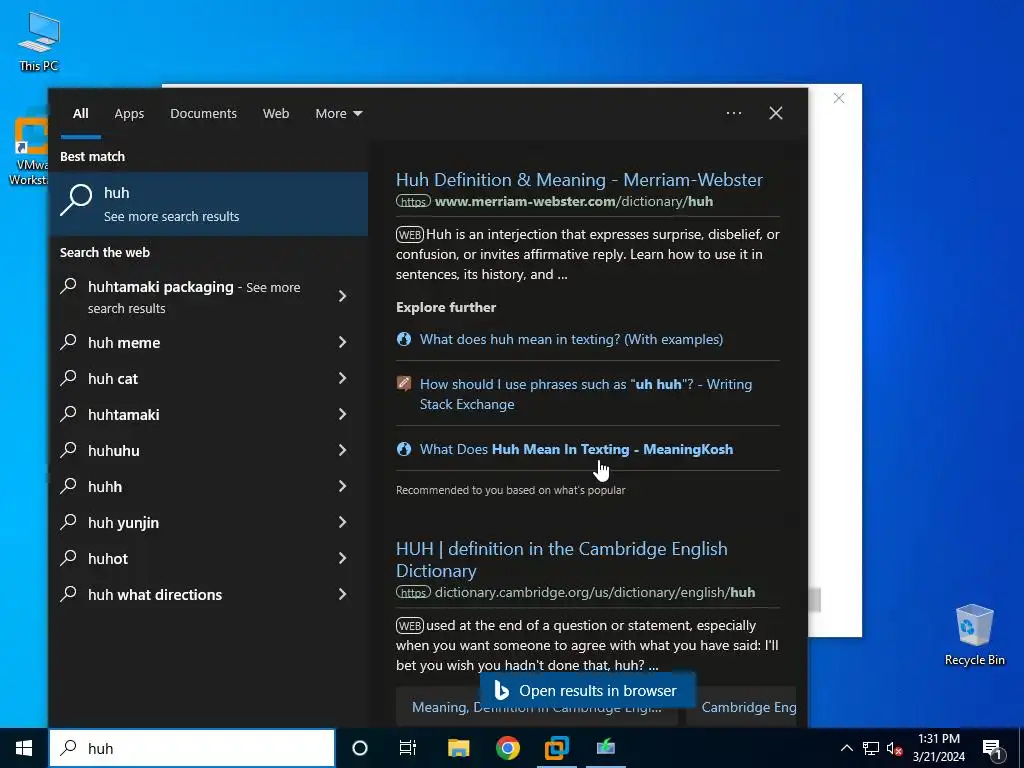Select the 'huh yunjin' web suggestion

click(123, 522)
